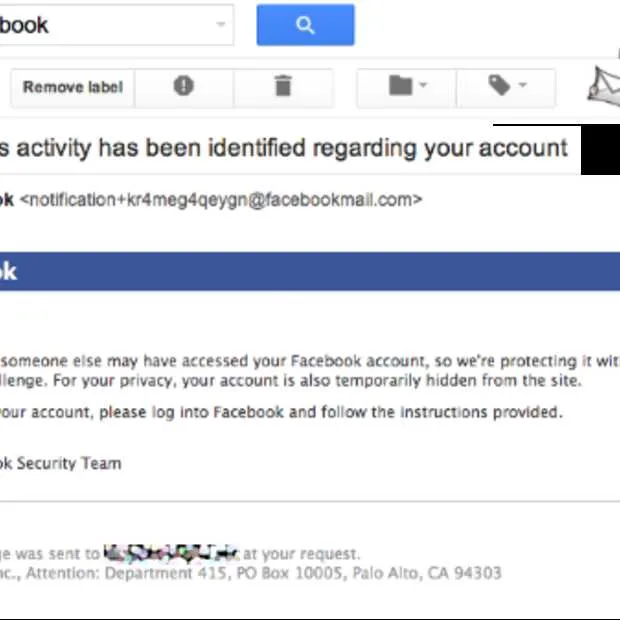
Task: Click the envelope icon at top right
Action: 603,87
